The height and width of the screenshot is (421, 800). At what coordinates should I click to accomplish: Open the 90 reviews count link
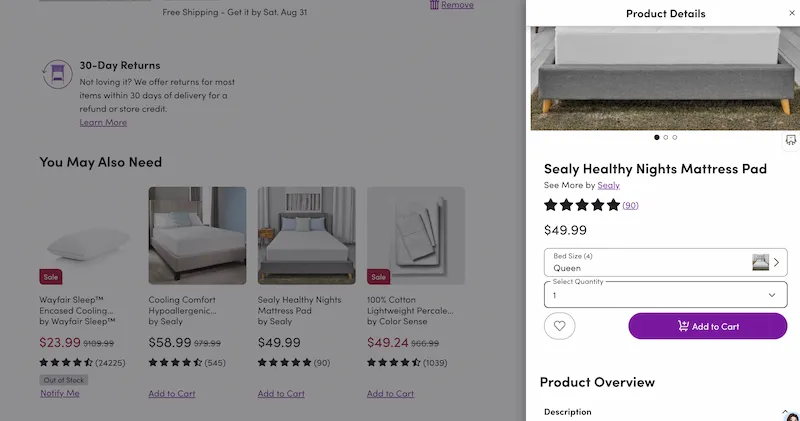click(630, 205)
